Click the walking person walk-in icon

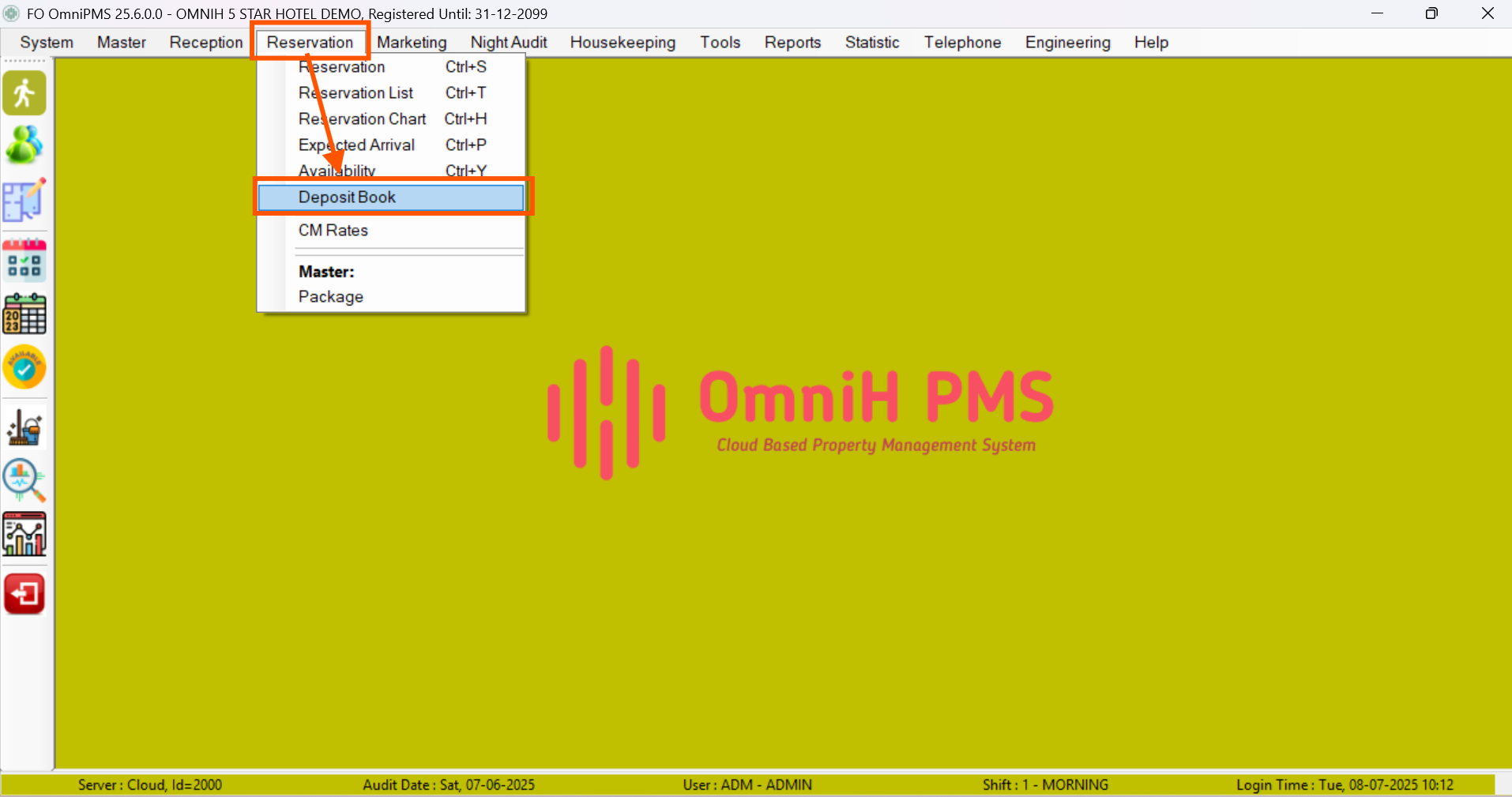click(x=24, y=92)
